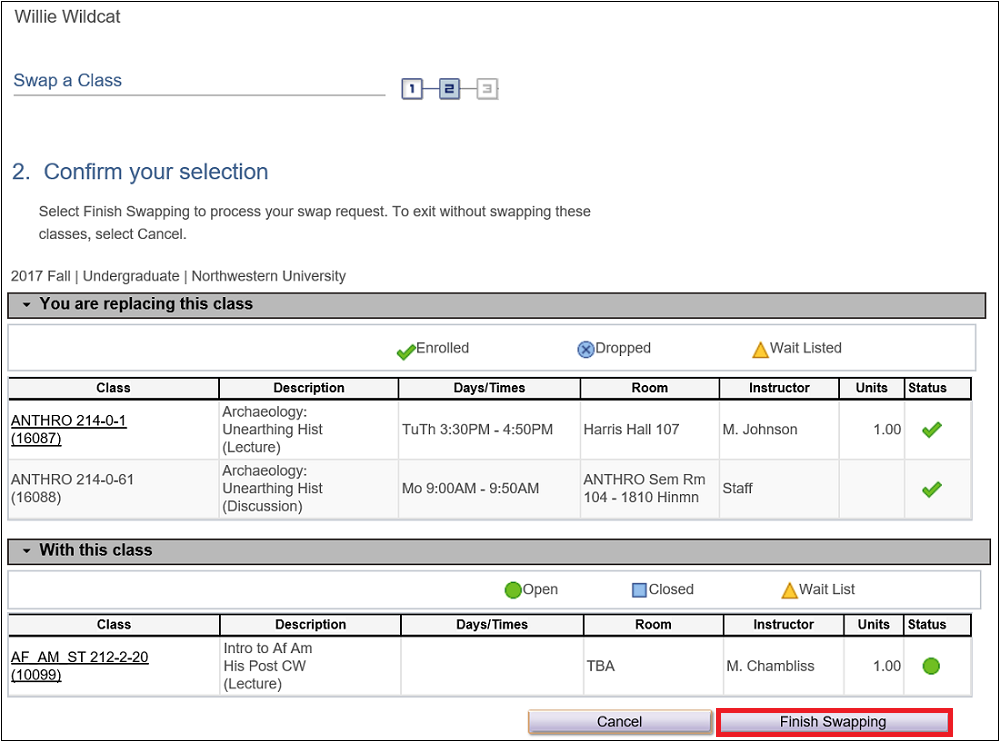This screenshot has height=742, width=1000.
Task: Click open status circle for AF_AM_ST 212-2-20
Action: 931,666
